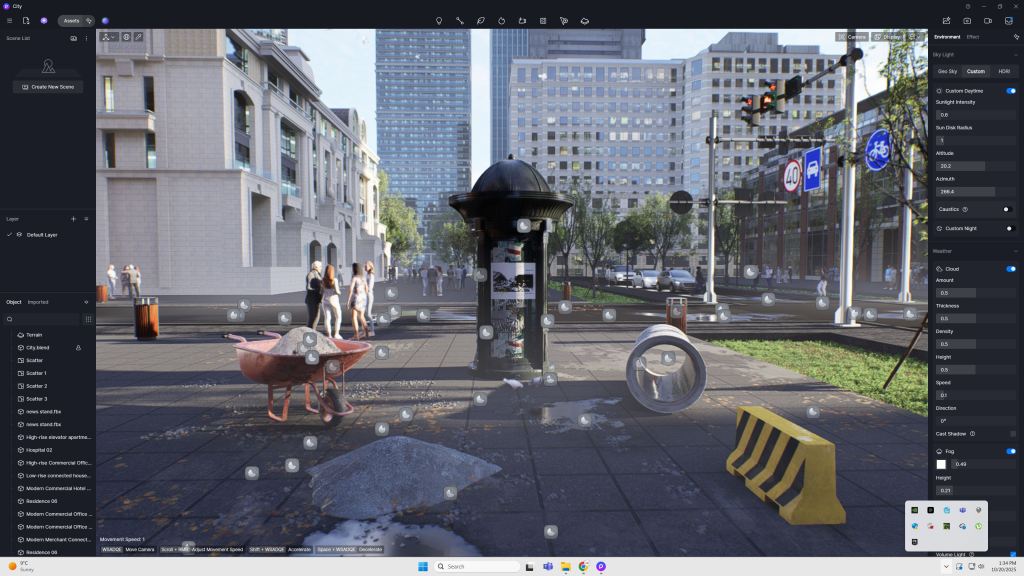Screen dimensions: 1024x576
Task: Enable the Caustics toggle
Action: point(1008,209)
